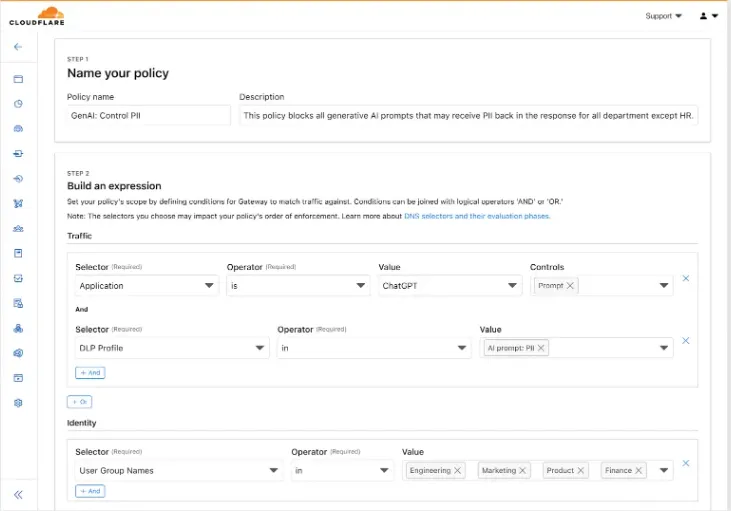Remove the Engineering group tag
731x511 pixels.
pyautogui.click(x=458, y=470)
